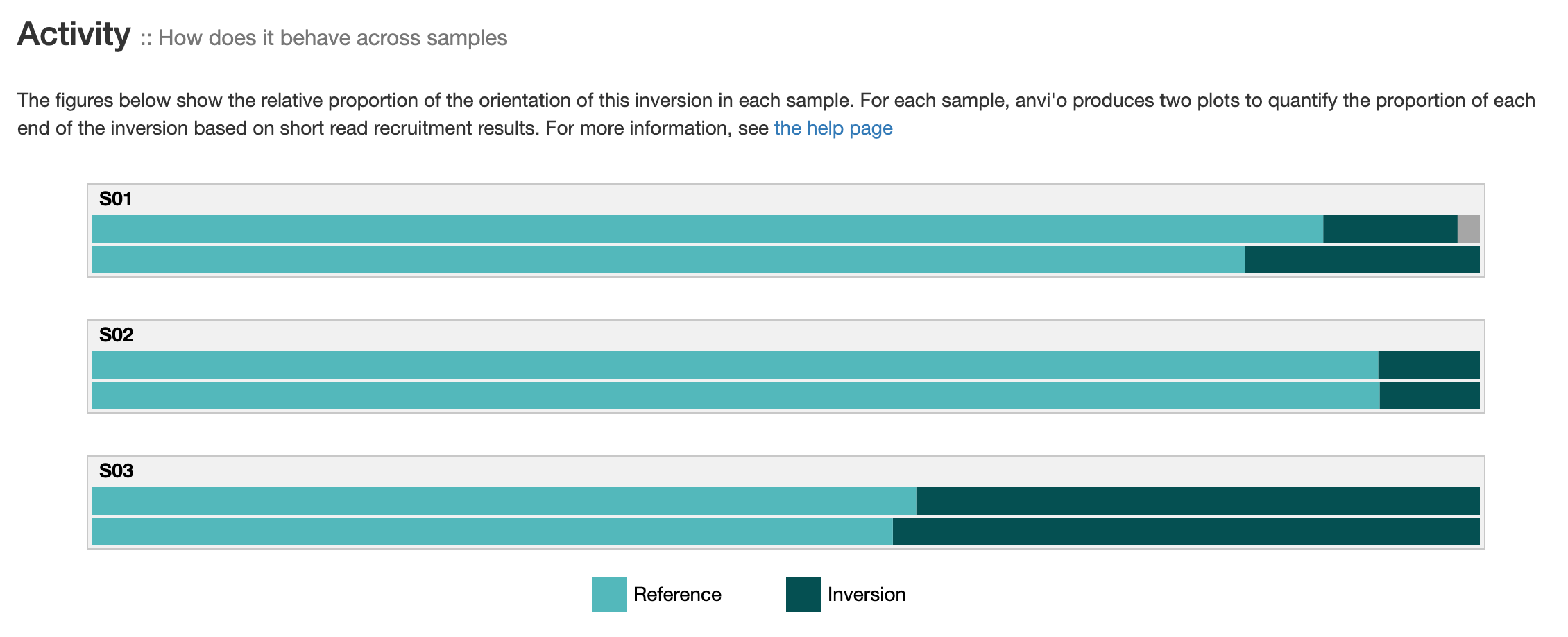Select the S02 sample label
This screenshot has width=1568, height=637.
[116, 335]
